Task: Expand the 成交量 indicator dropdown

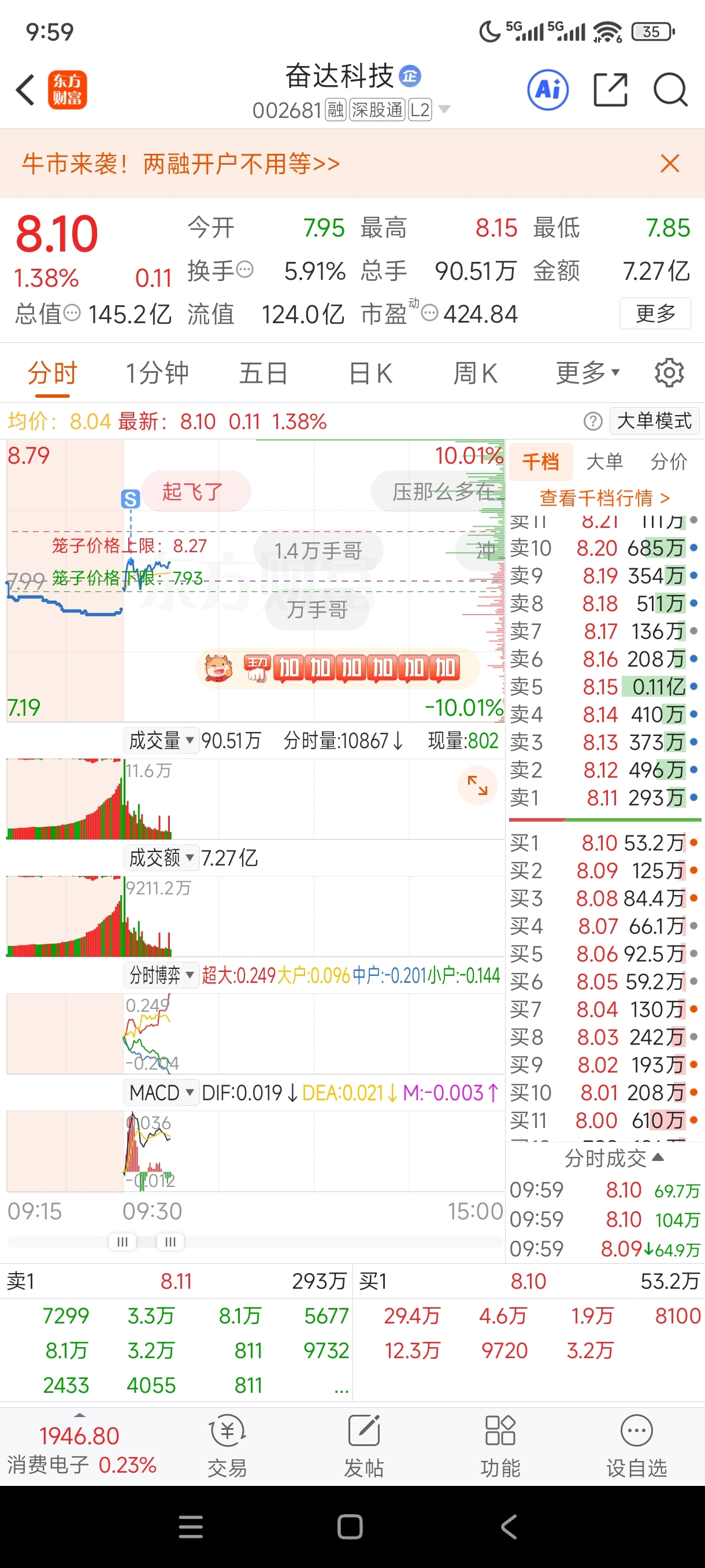Action: (x=161, y=740)
